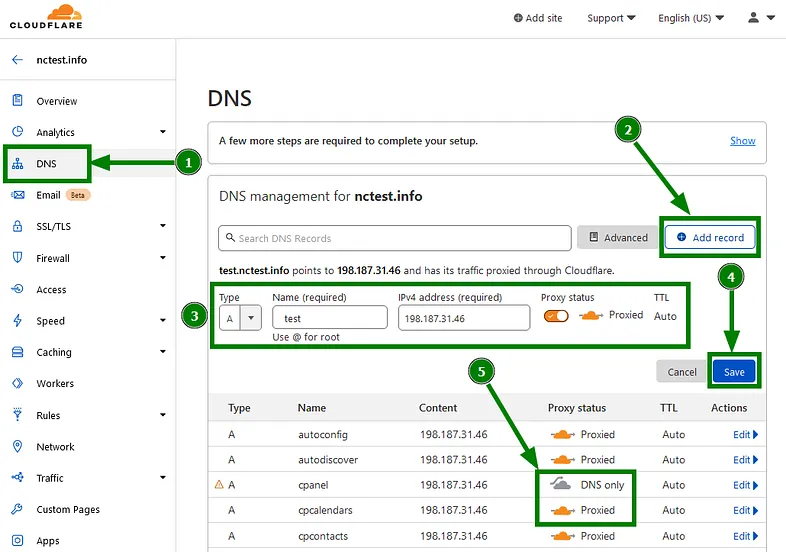The height and width of the screenshot is (552, 786).
Task: Click the orange cloud on autoconfig row
Action: pyautogui.click(x=562, y=434)
